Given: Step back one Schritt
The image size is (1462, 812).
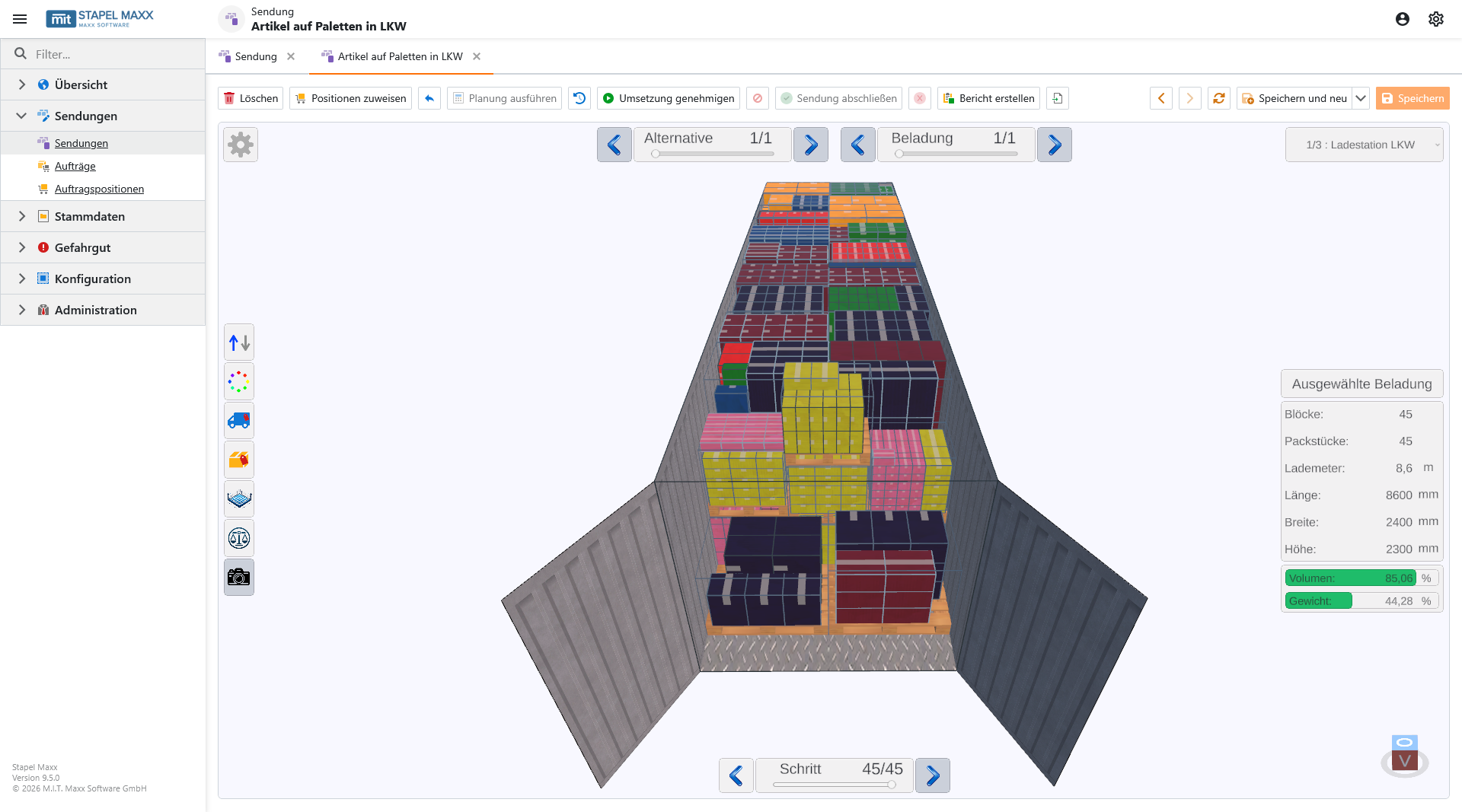Looking at the screenshot, I should pos(736,775).
